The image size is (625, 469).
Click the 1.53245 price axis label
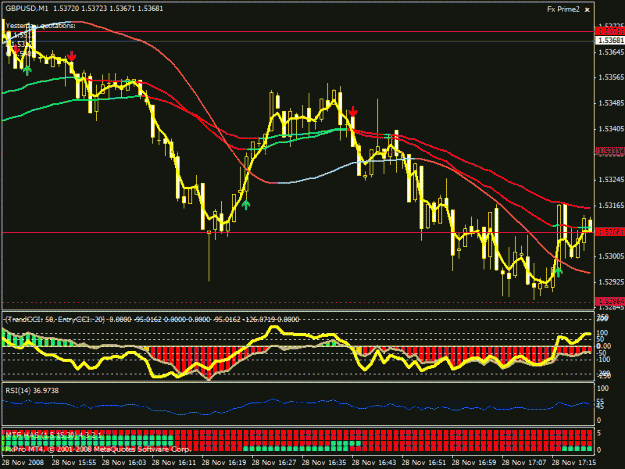coord(611,180)
